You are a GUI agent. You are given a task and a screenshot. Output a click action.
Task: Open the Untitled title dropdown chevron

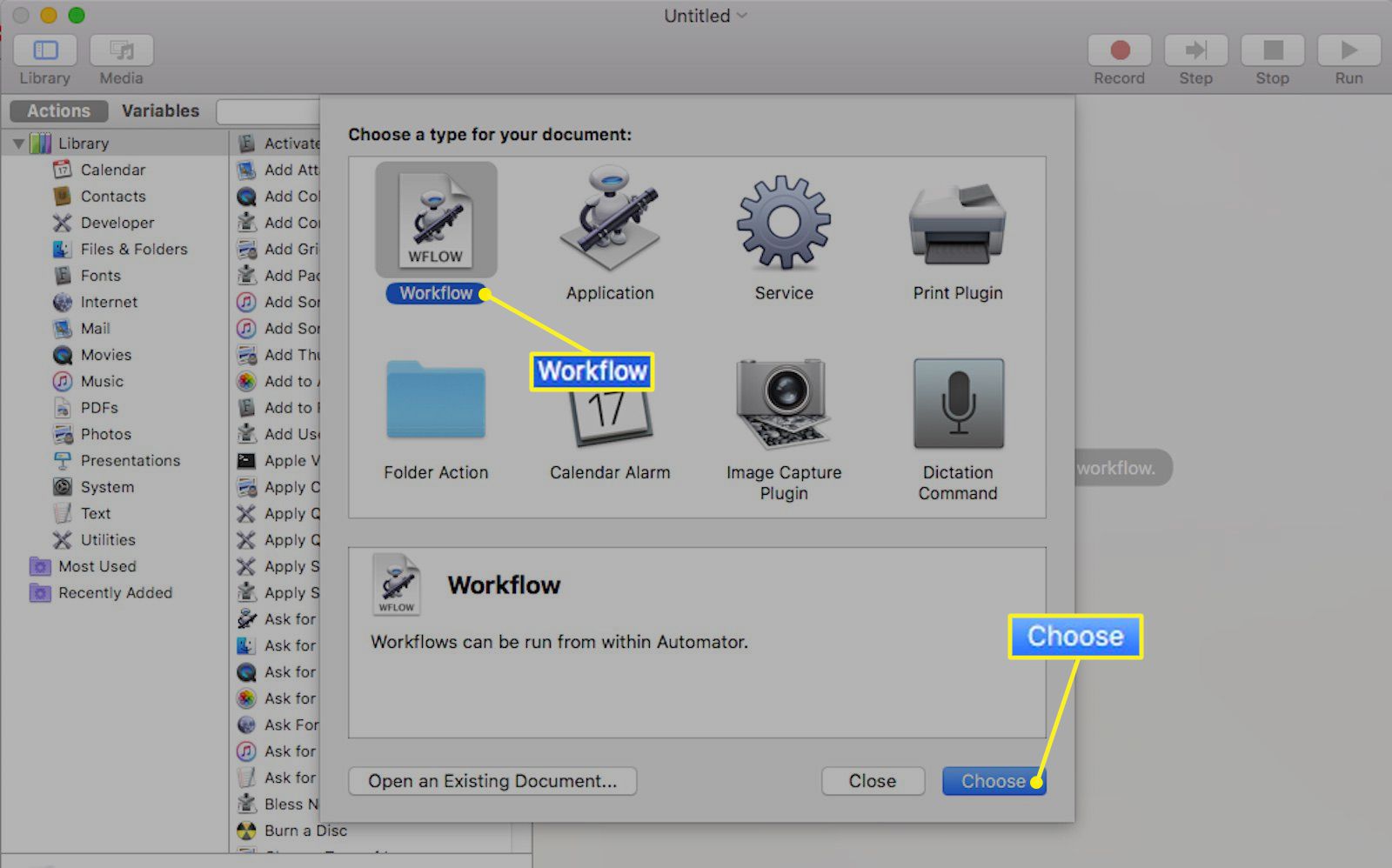(742, 16)
